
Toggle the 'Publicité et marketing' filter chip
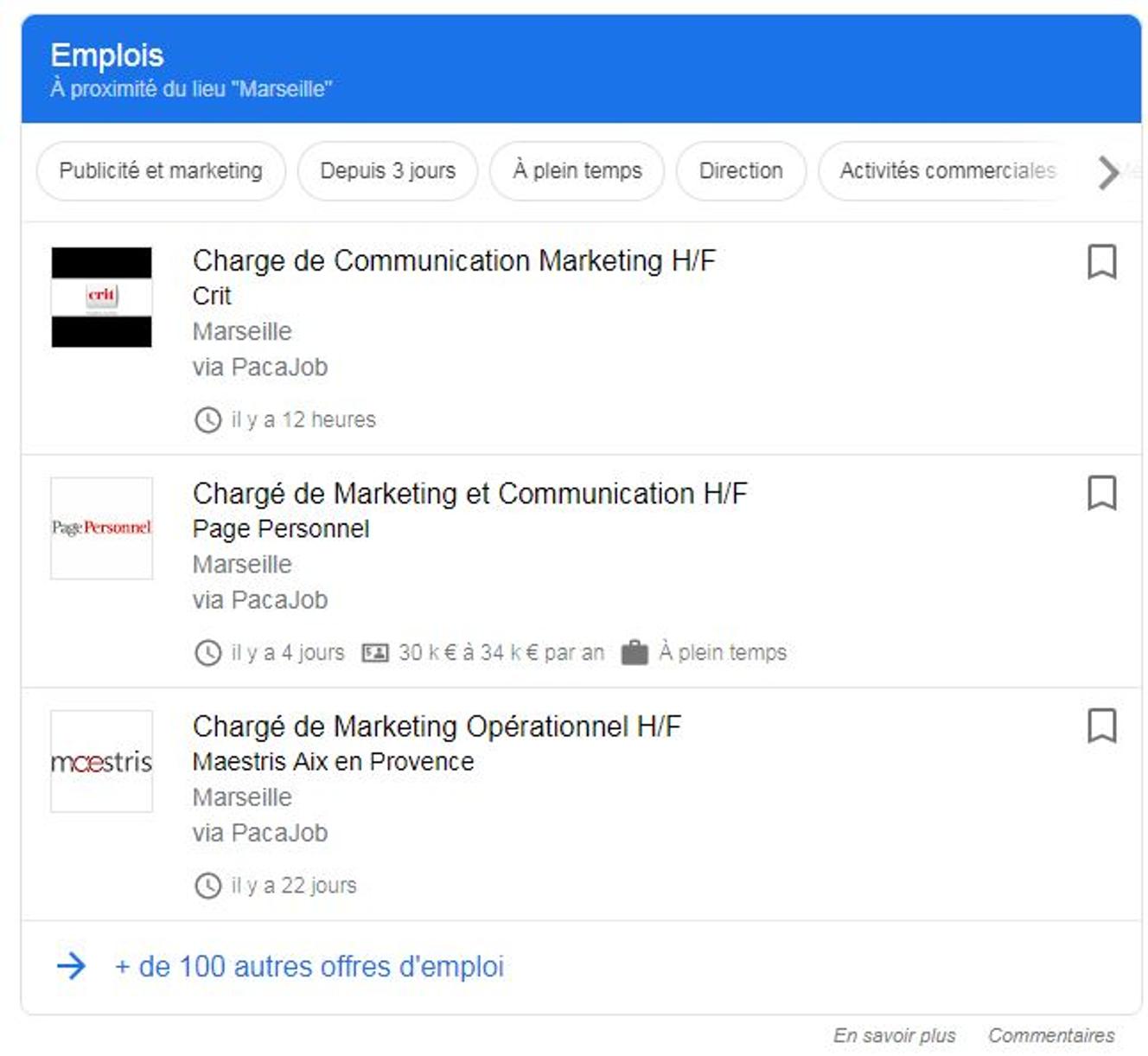point(160,171)
